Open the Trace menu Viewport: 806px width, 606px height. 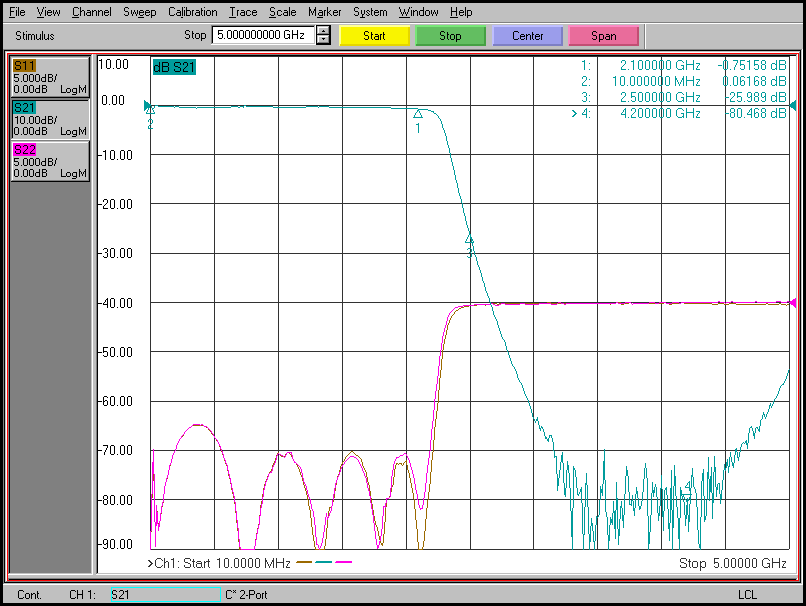(243, 12)
